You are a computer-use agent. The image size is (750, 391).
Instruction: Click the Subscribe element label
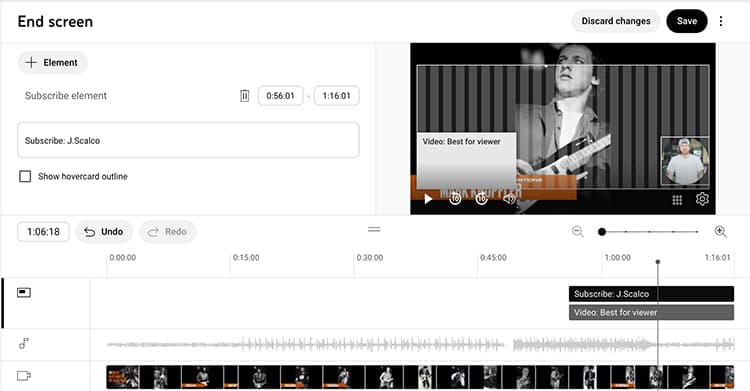pyautogui.click(x=66, y=96)
